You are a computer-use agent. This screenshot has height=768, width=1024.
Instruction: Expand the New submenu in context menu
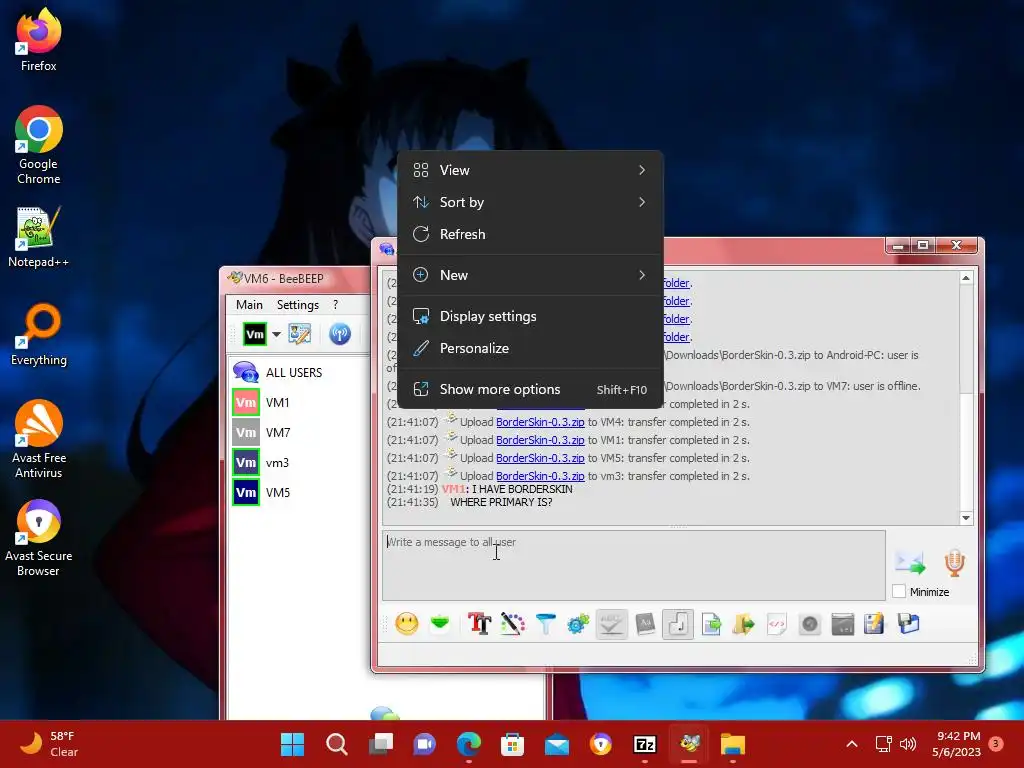[x=530, y=275]
